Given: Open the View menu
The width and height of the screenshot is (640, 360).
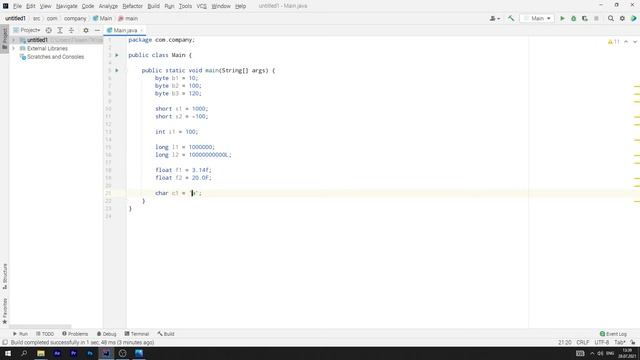Looking at the screenshot, I should point(45,6).
